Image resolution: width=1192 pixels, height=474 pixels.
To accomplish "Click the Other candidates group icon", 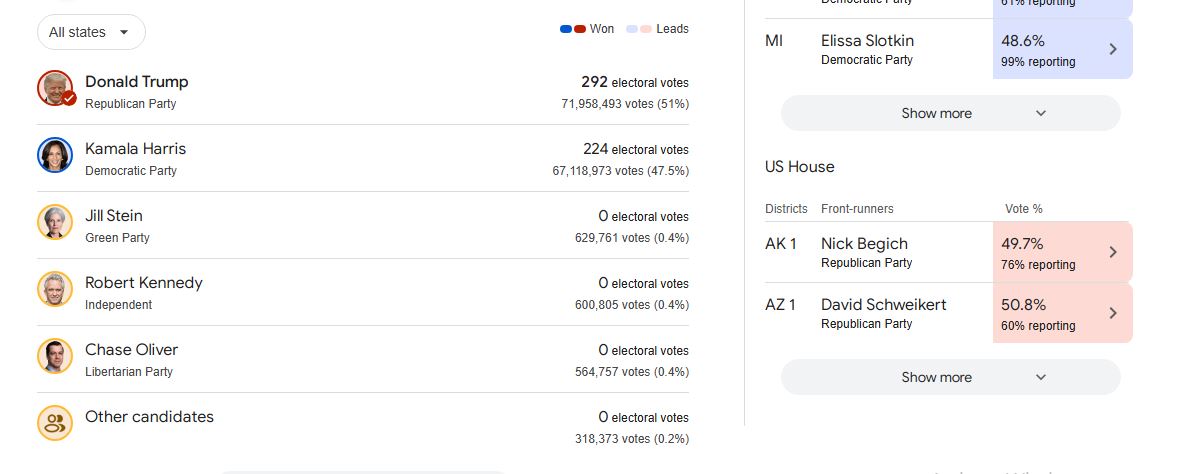I will (55, 423).
